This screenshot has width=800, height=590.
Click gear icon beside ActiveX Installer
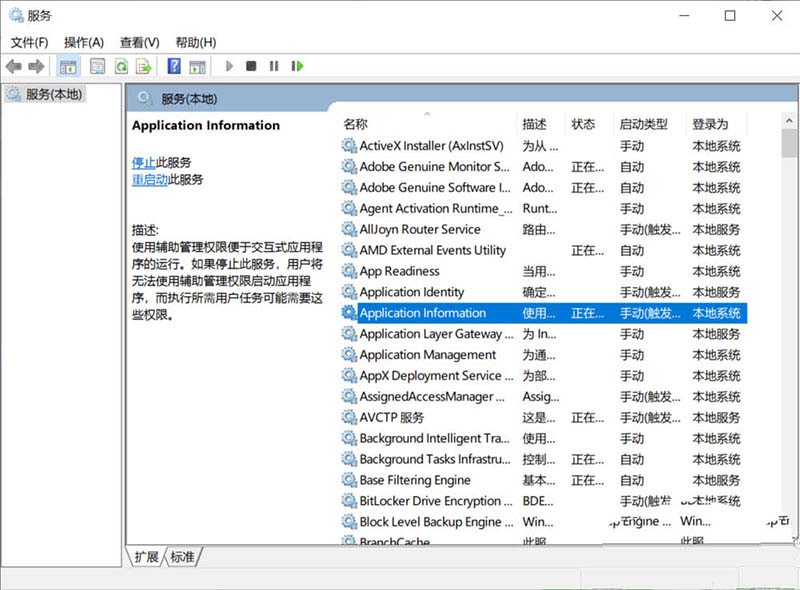click(349, 146)
